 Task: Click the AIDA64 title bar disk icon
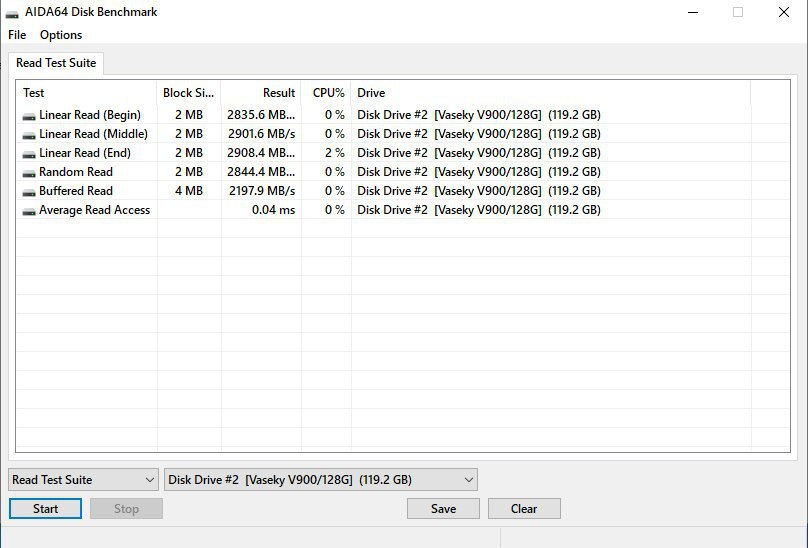(12, 14)
